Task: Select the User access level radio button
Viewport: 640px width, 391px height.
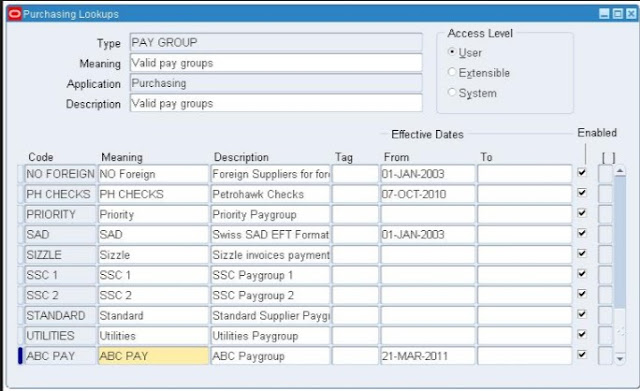Action: point(451,52)
